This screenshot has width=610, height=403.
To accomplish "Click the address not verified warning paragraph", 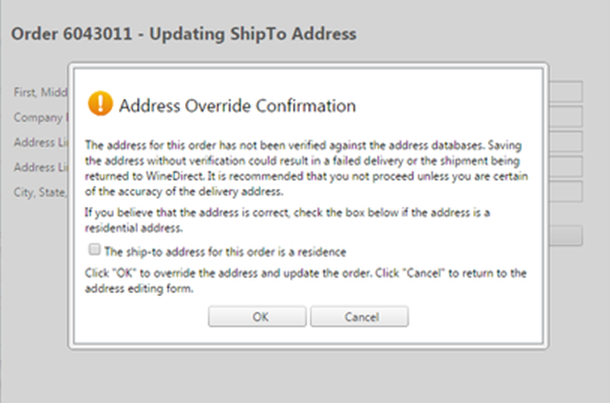I will (x=307, y=168).
